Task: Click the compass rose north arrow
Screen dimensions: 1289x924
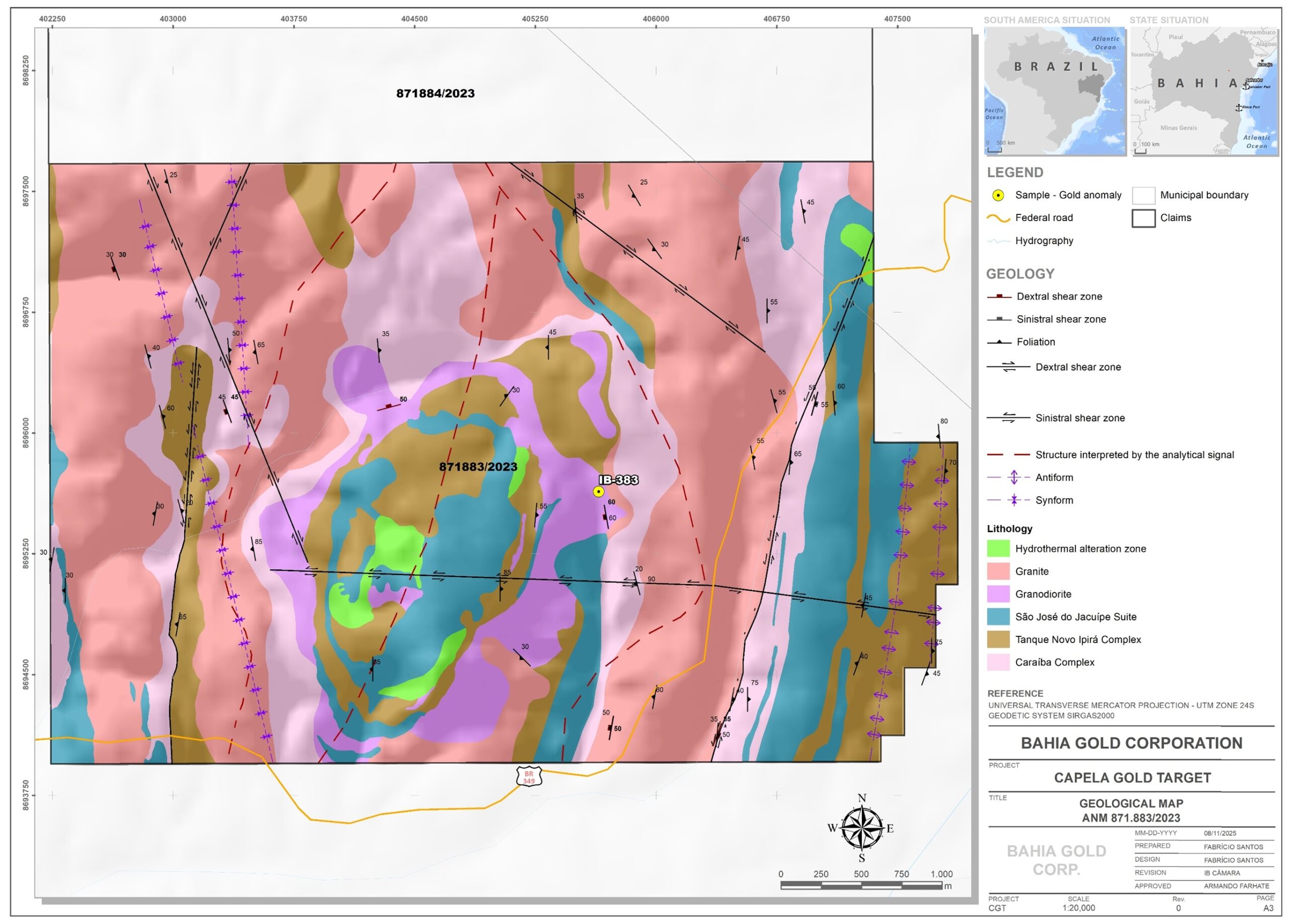Action: pos(862,828)
